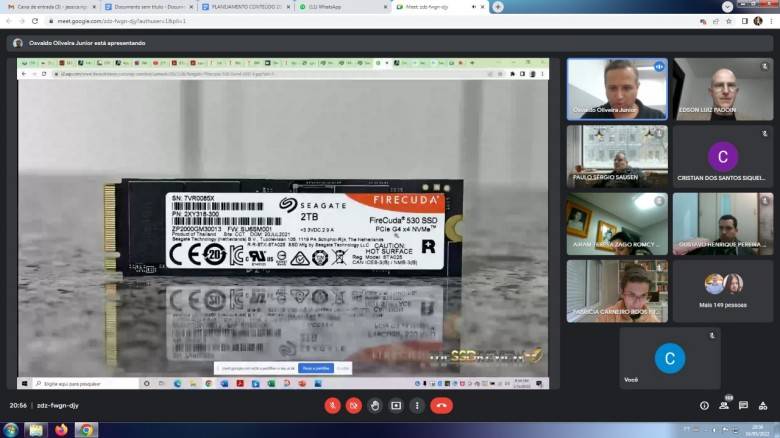Screen dimensions: 780x438
Task: Open a new Chrome tab
Action: (497, 7)
